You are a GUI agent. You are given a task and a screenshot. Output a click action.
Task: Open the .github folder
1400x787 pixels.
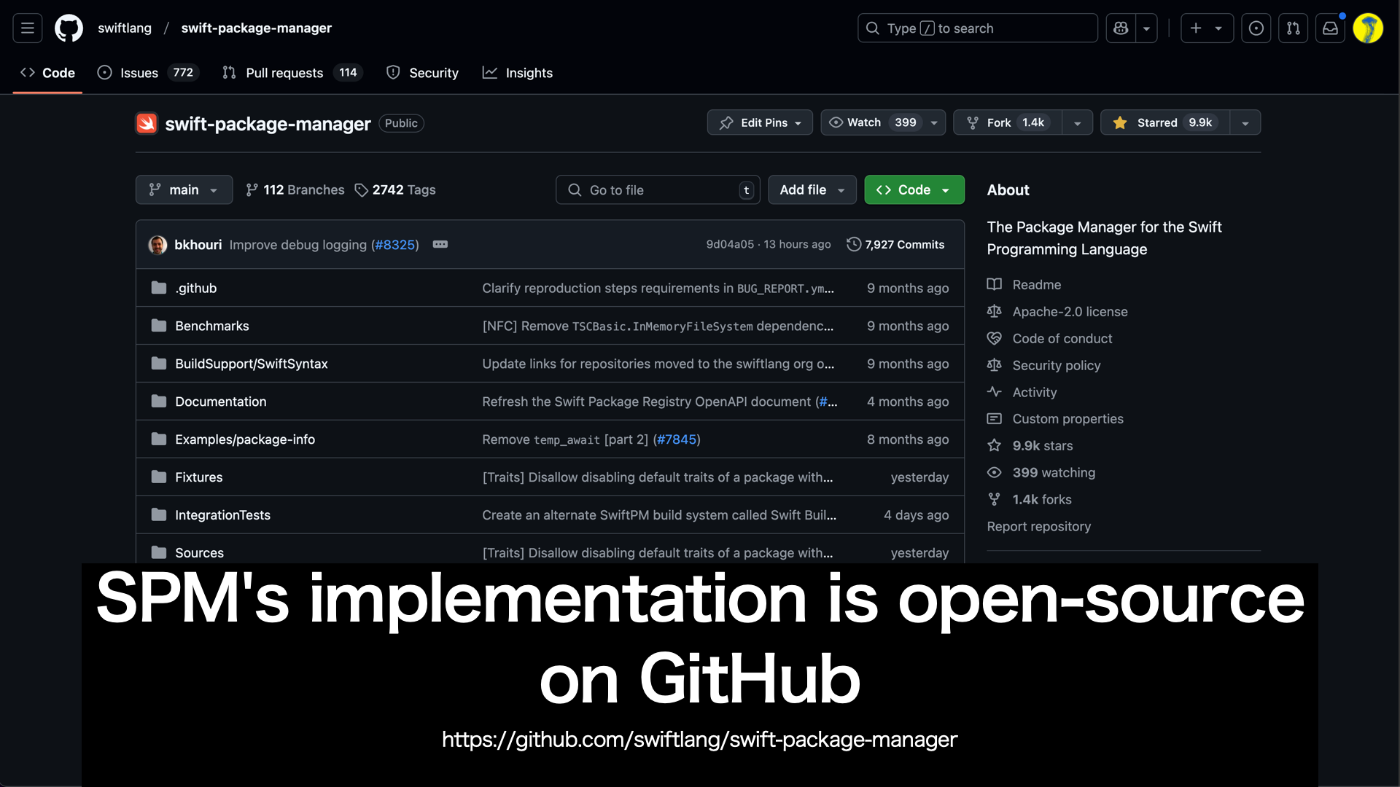click(x=196, y=288)
